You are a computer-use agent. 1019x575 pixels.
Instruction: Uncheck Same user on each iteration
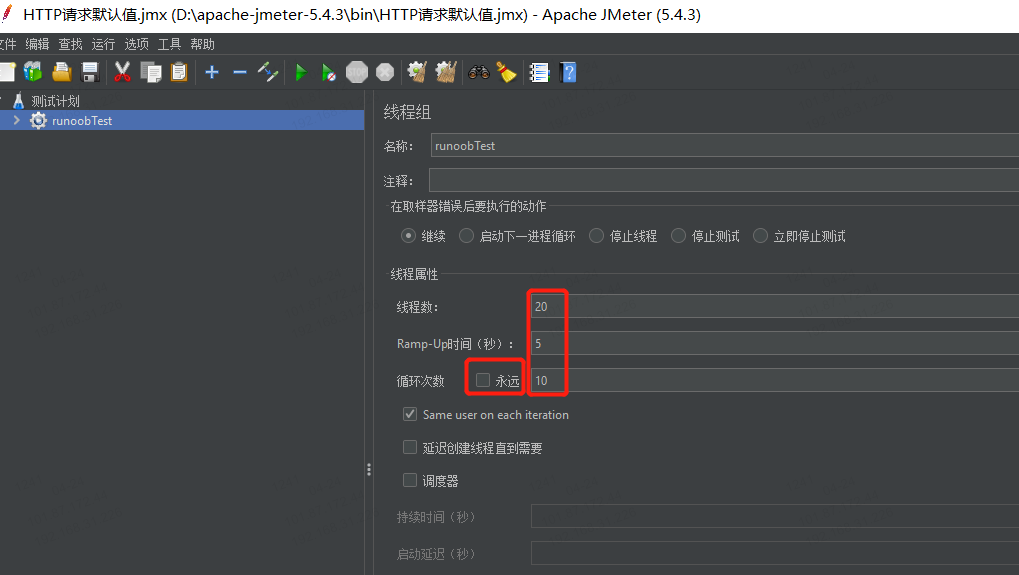coord(409,414)
